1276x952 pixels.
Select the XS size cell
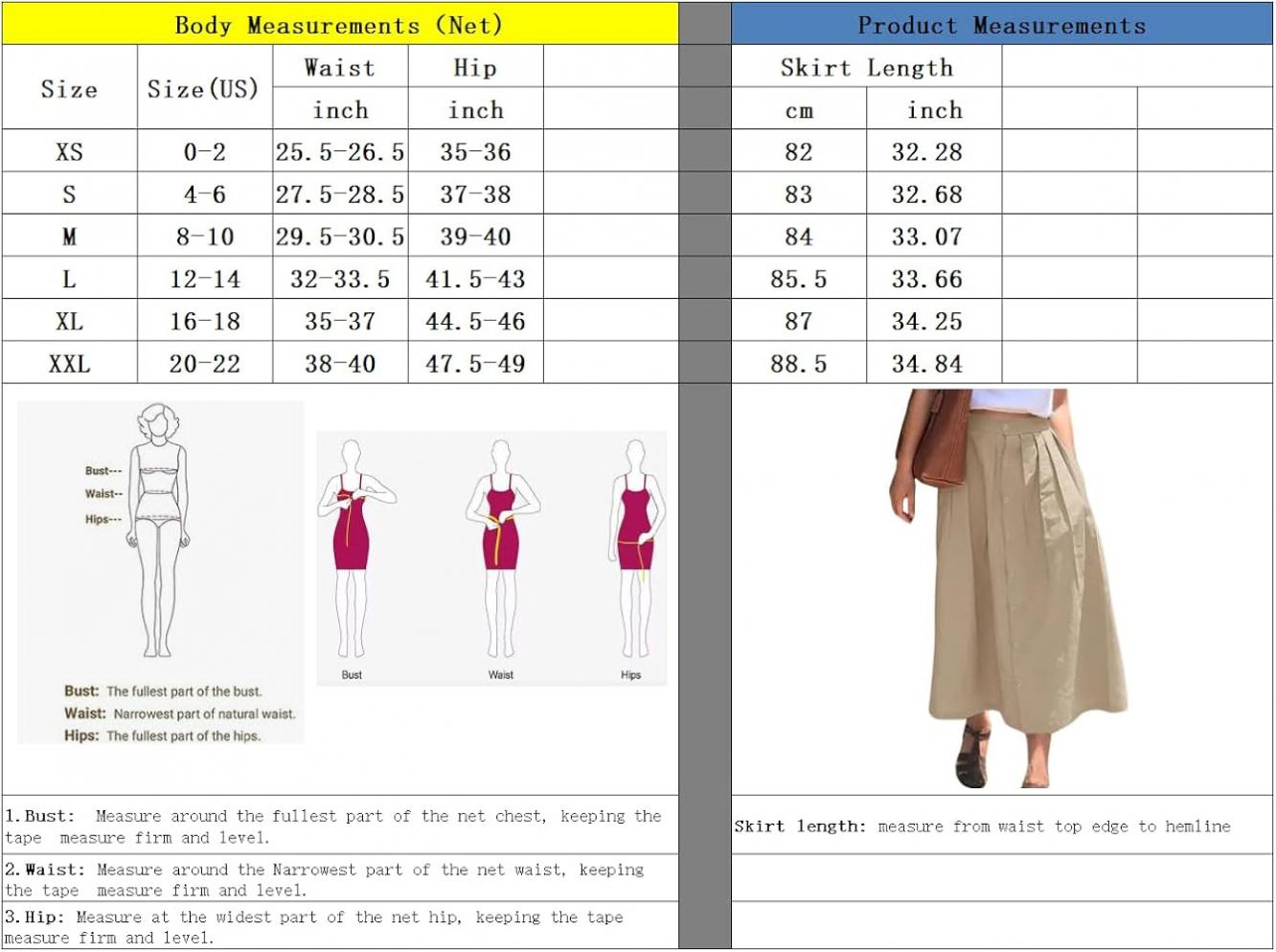69,151
